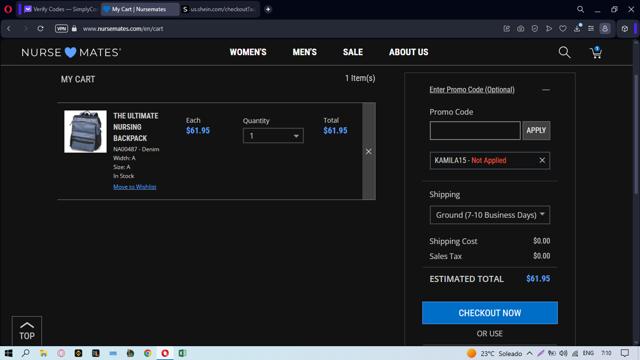Open the MEN'S menu
This screenshot has width=640, height=360.
[304, 52]
